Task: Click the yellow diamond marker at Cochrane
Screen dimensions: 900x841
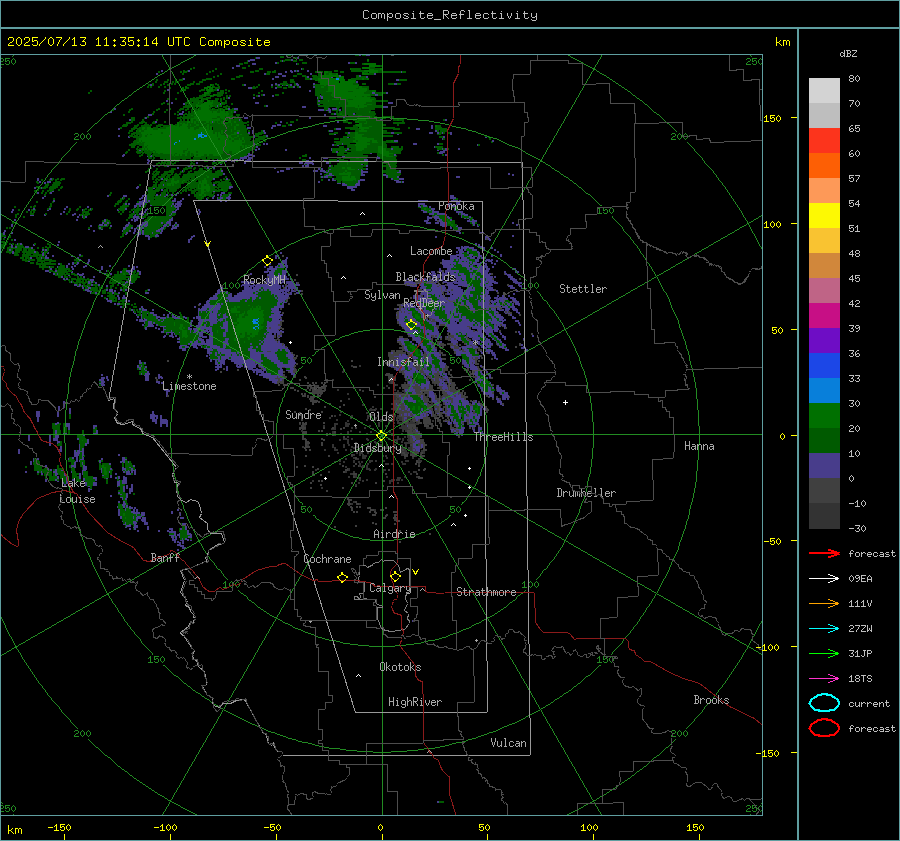Action: point(342,577)
